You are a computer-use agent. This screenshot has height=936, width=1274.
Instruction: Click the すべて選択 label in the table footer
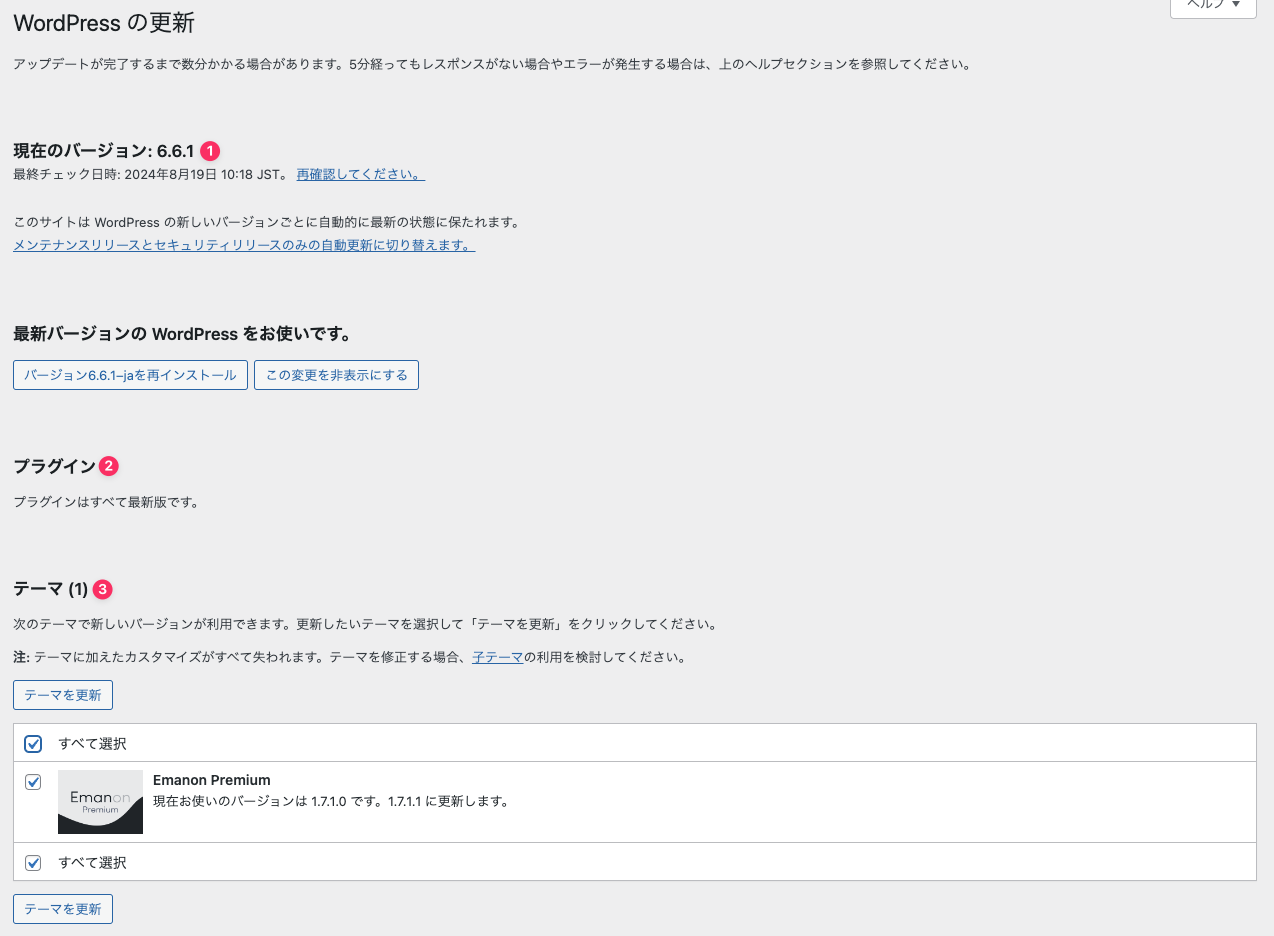[x=92, y=863]
